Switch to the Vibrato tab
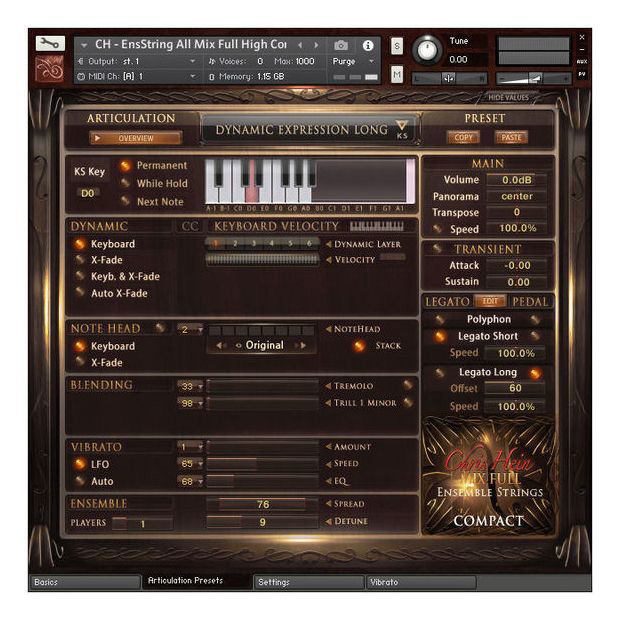Image resolution: width=620 pixels, height=620 pixels. [x=421, y=582]
